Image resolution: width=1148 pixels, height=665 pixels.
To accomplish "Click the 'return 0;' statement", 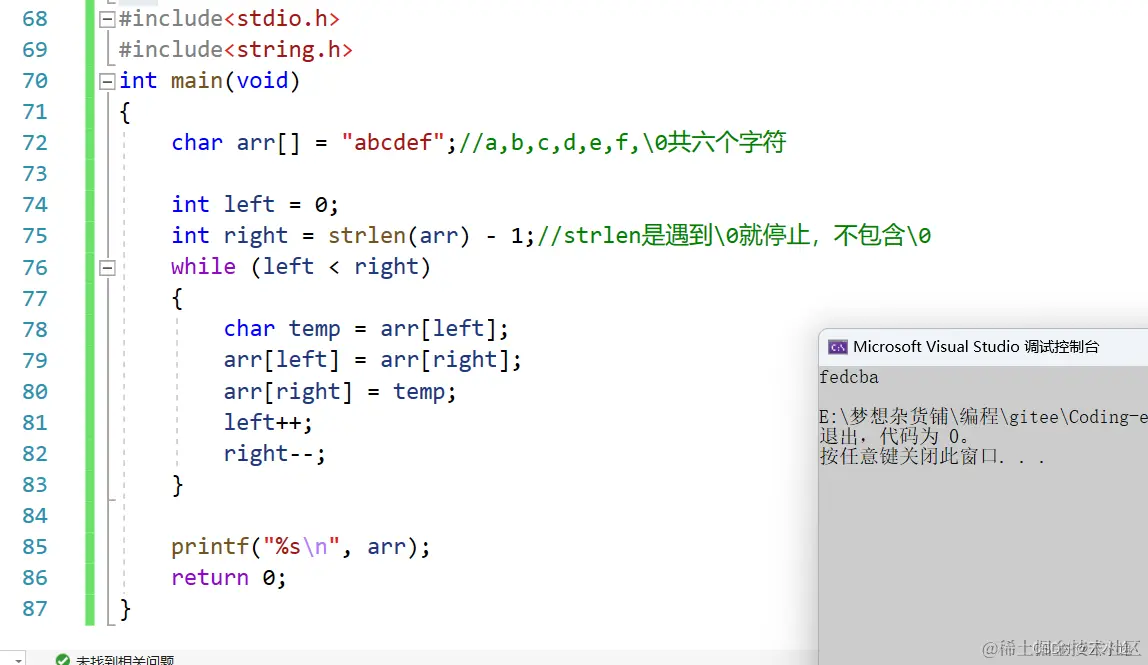I will (228, 578).
